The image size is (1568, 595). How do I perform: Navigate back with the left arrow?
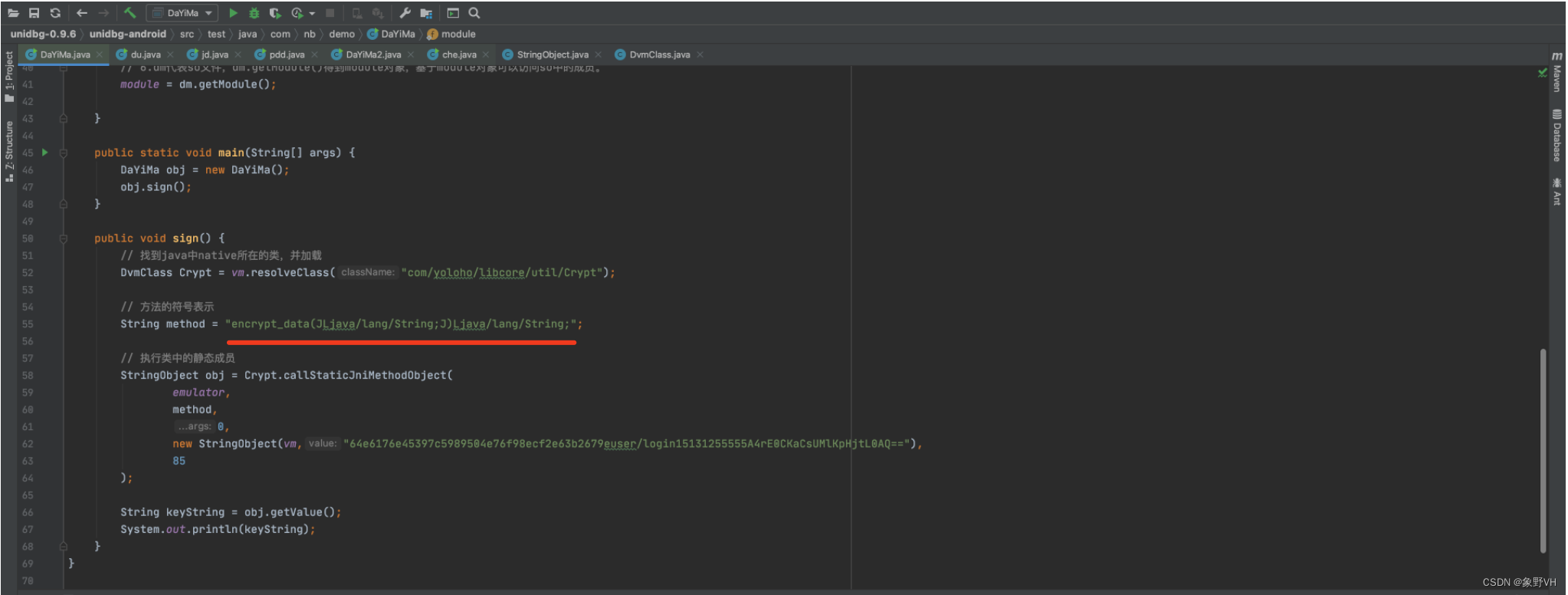pyautogui.click(x=82, y=13)
